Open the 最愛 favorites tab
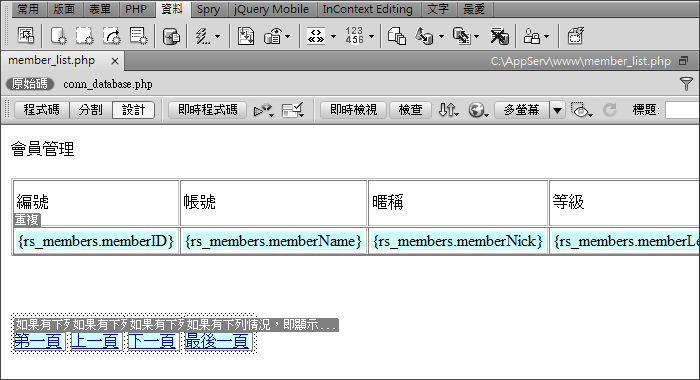The height and width of the screenshot is (380, 700). (474, 9)
